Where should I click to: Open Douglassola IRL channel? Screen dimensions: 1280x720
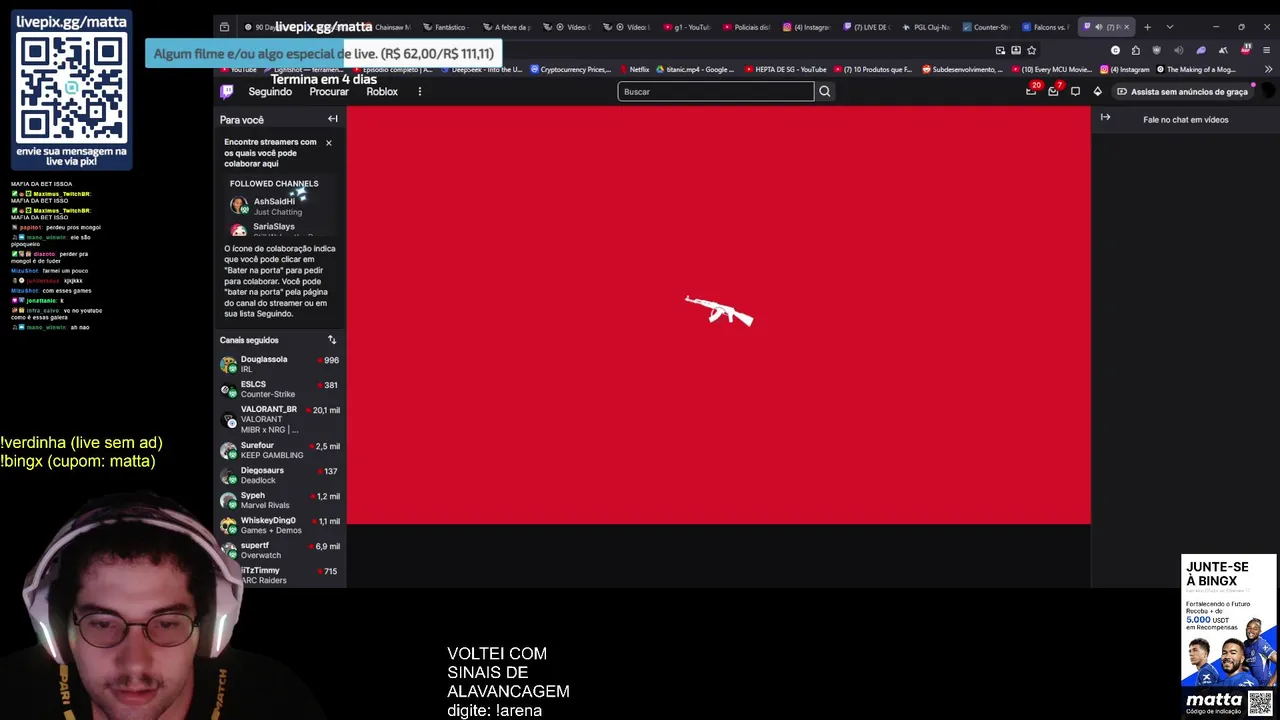pyautogui.click(x=280, y=364)
